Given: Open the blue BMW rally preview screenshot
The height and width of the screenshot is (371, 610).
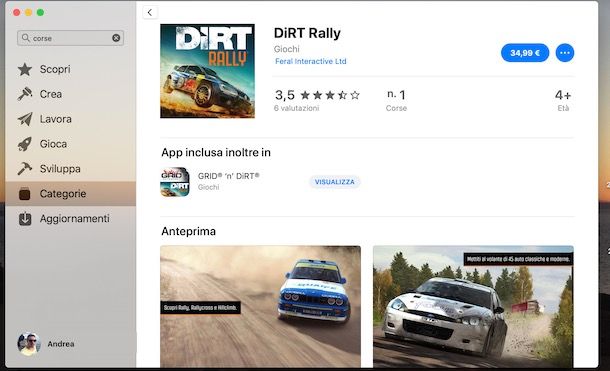Looking at the screenshot, I should tap(260, 306).
